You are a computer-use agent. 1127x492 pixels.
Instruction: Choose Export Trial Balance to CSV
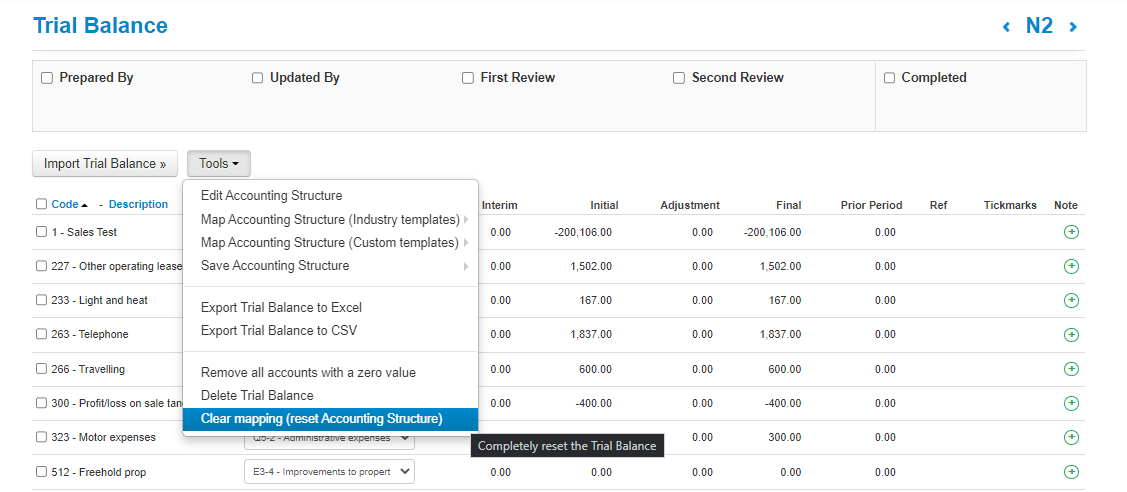[331, 330]
